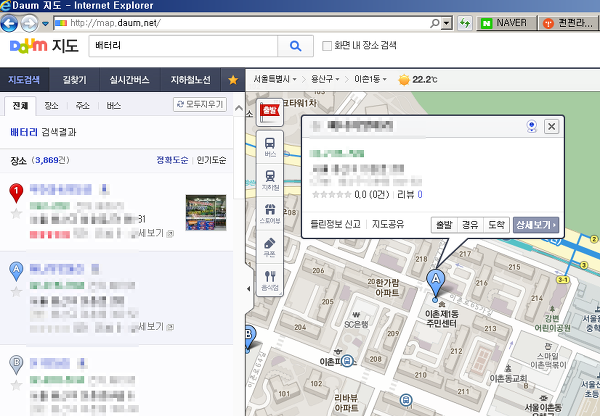Image resolution: width=600 pixels, height=416 pixels.
Task: Click the B marker in results list
Action: click(x=16, y=365)
